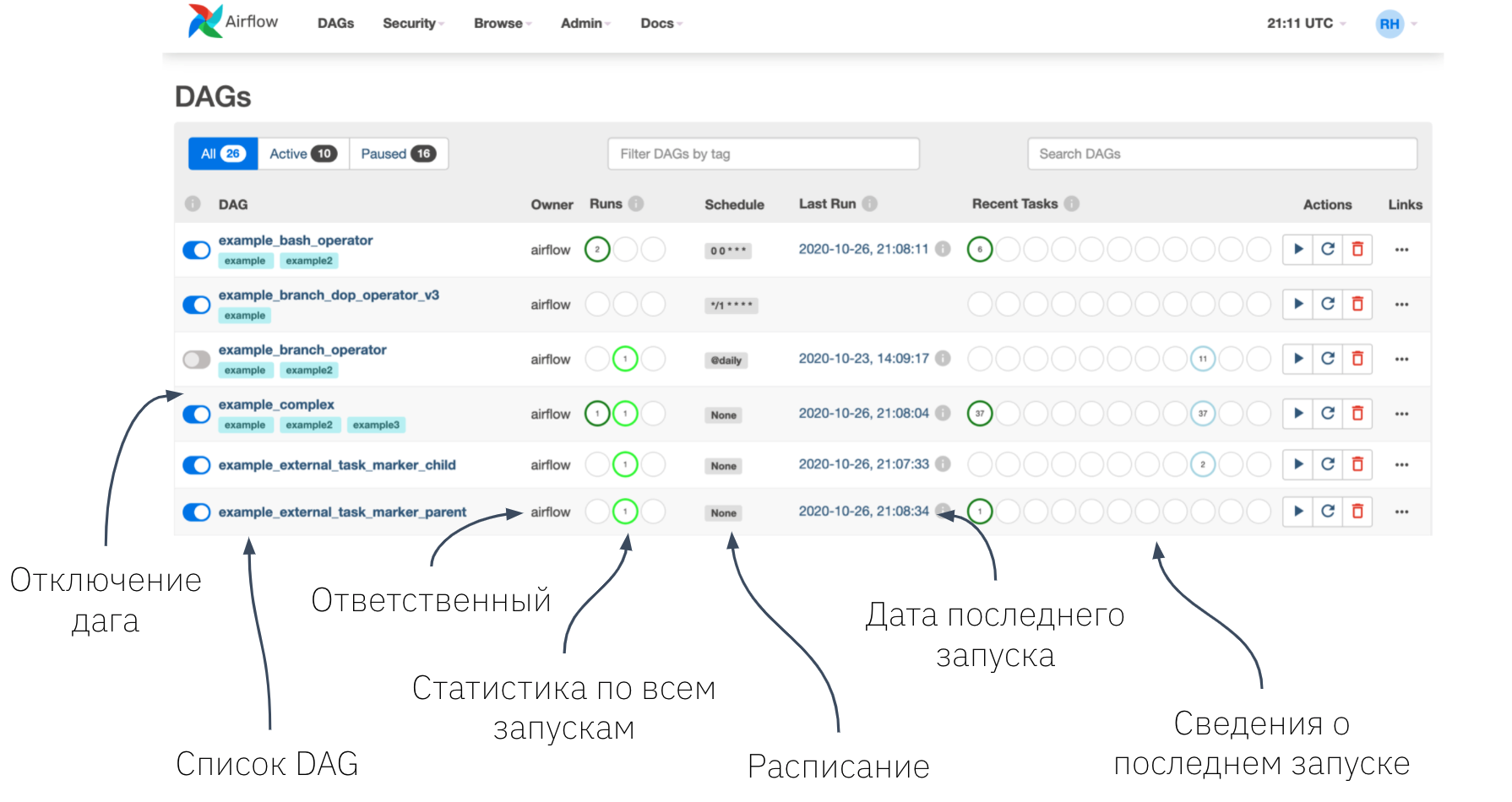The width and height of the screenshot is (1512, 802).
Task: Delete the example_branch_operator DAG
Action: [1357, 359]
